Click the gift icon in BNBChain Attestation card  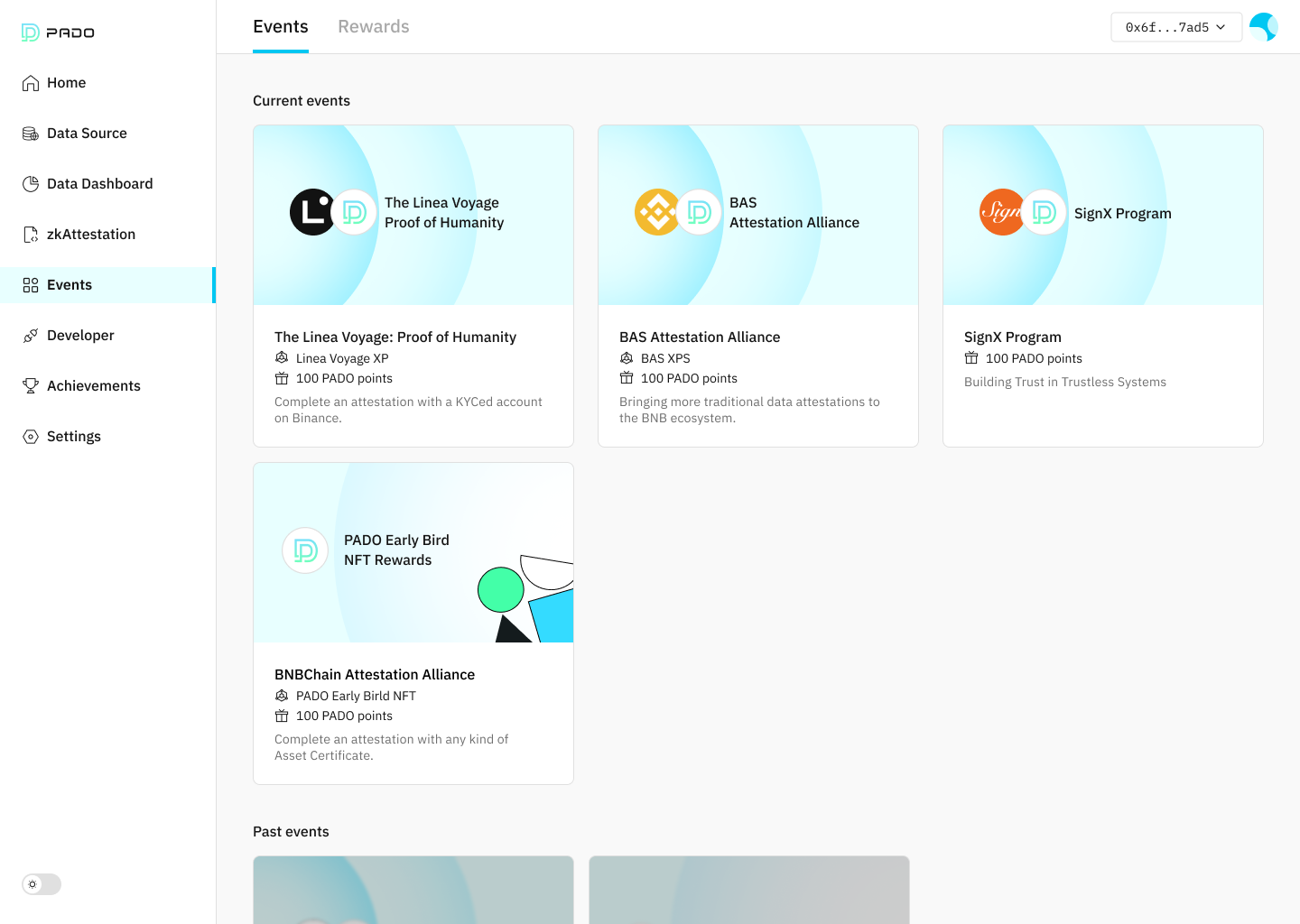(x=282, y=716)
